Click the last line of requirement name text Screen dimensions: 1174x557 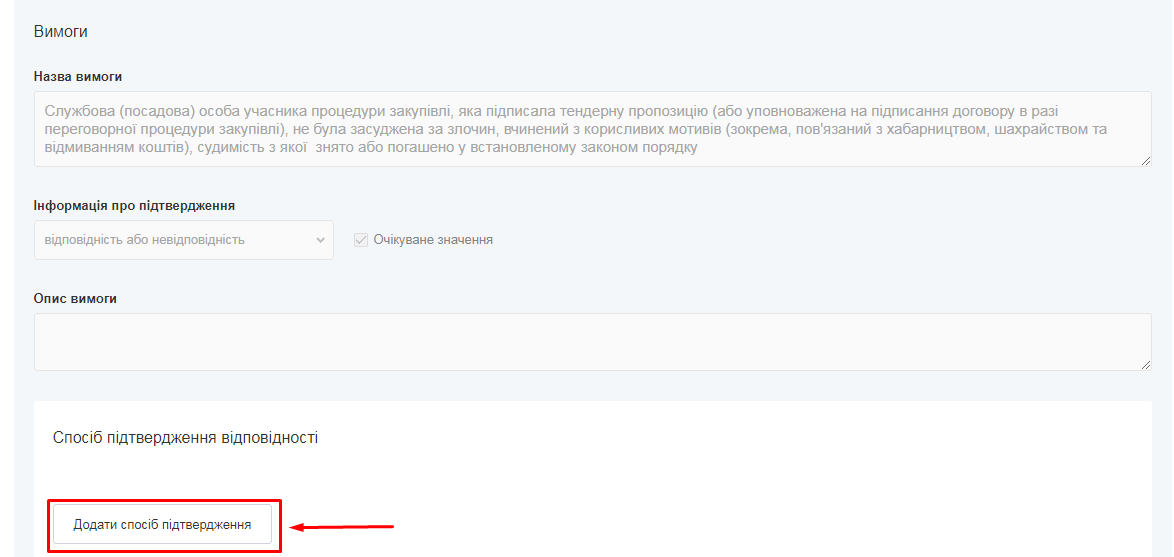coord(370,148)
